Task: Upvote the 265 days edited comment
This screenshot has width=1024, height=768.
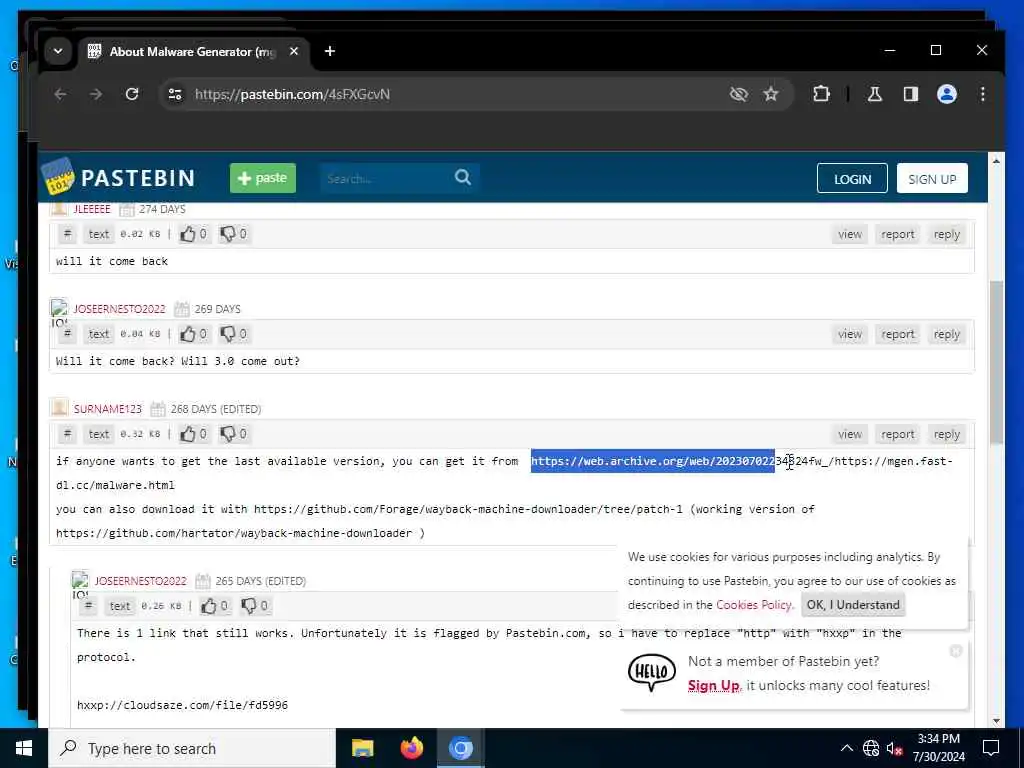Action: coord(214,605)
